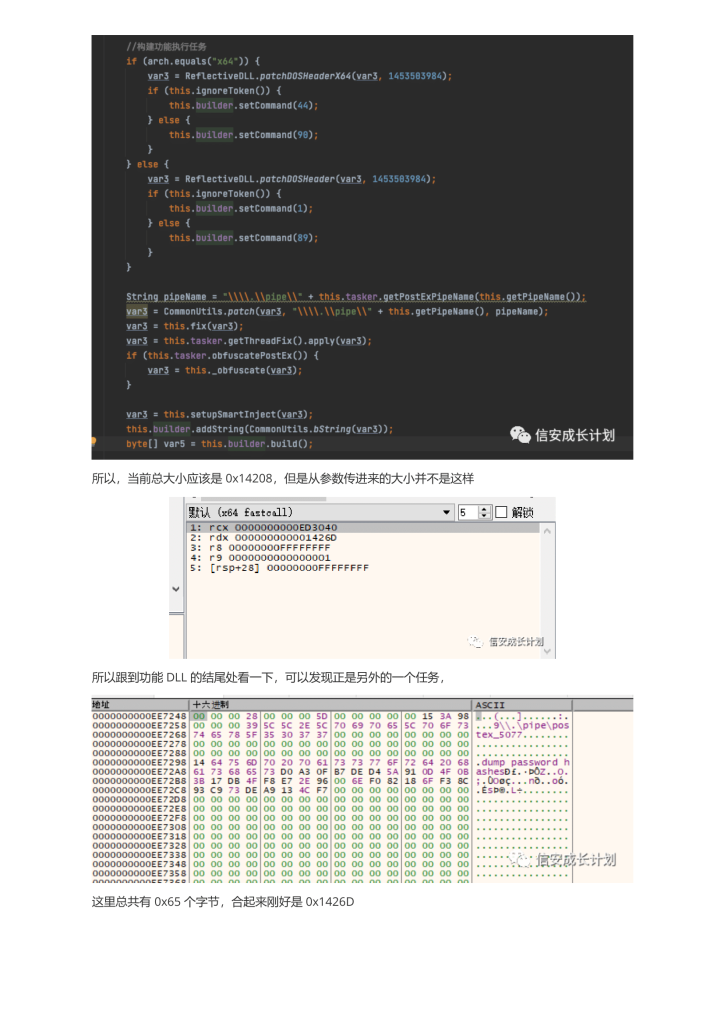The height and width of the screenshot is (1024, 724).
Task: Click the 'byte[] var5 = this.builder.build();' line
Action: click(x=219, y=443)
